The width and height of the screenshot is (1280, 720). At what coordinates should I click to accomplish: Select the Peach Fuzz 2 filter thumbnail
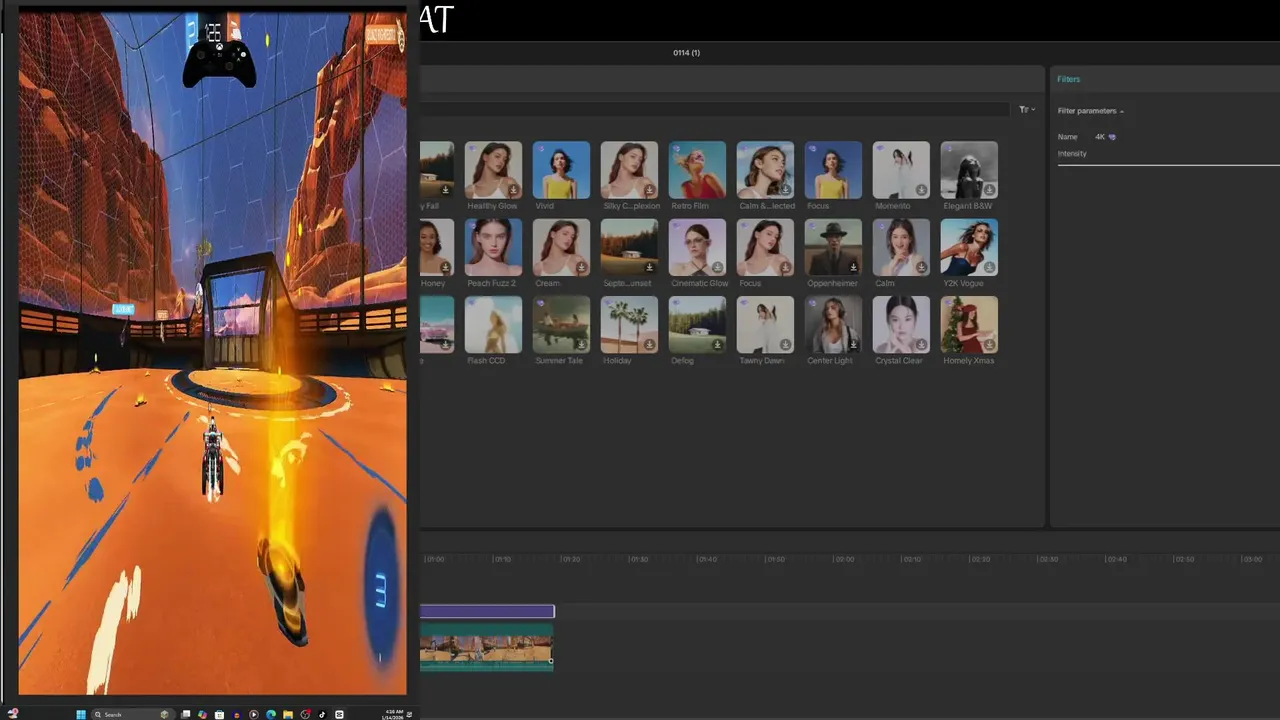click(x=493, y=247)
